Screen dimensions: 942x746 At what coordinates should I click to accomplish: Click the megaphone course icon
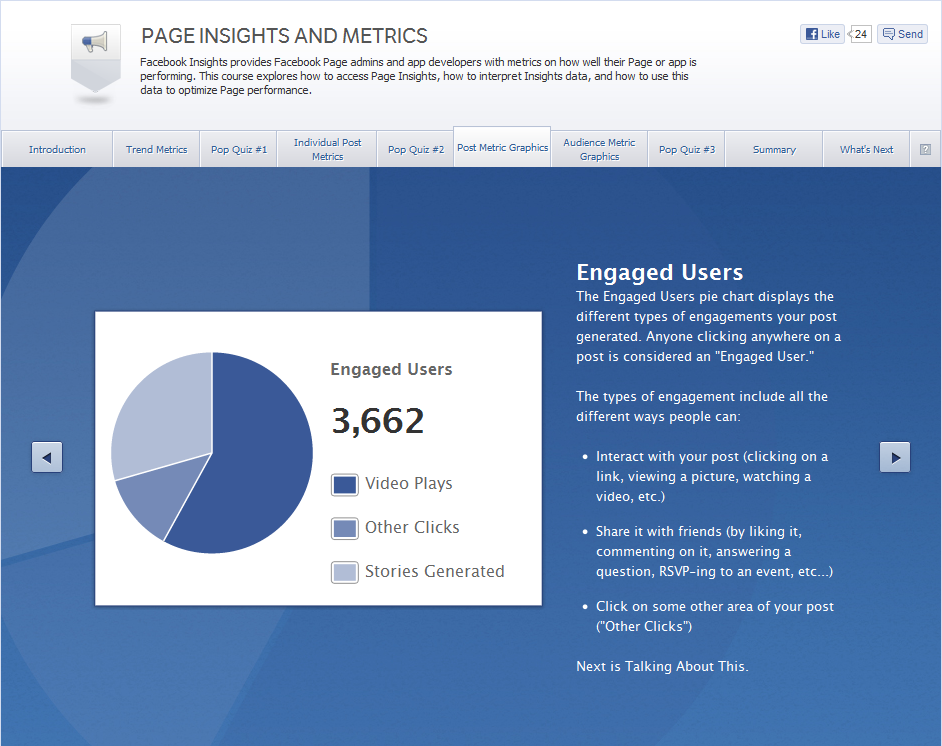click(96, 60)
